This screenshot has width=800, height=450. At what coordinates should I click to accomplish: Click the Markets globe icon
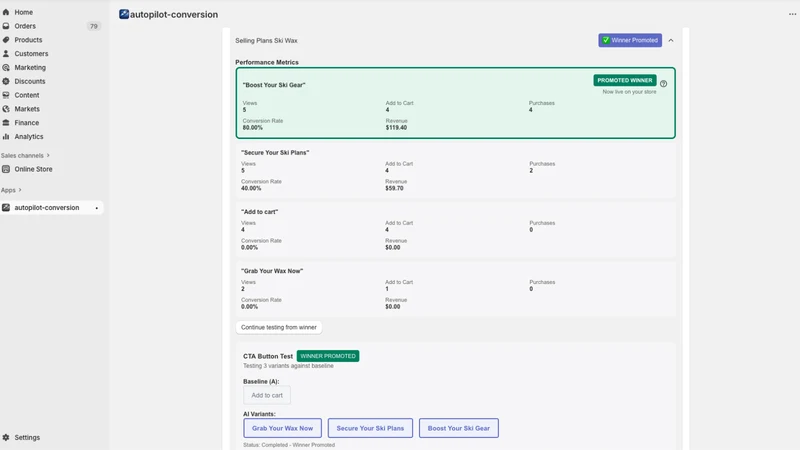pyautogui.click(x=6, y=109)
